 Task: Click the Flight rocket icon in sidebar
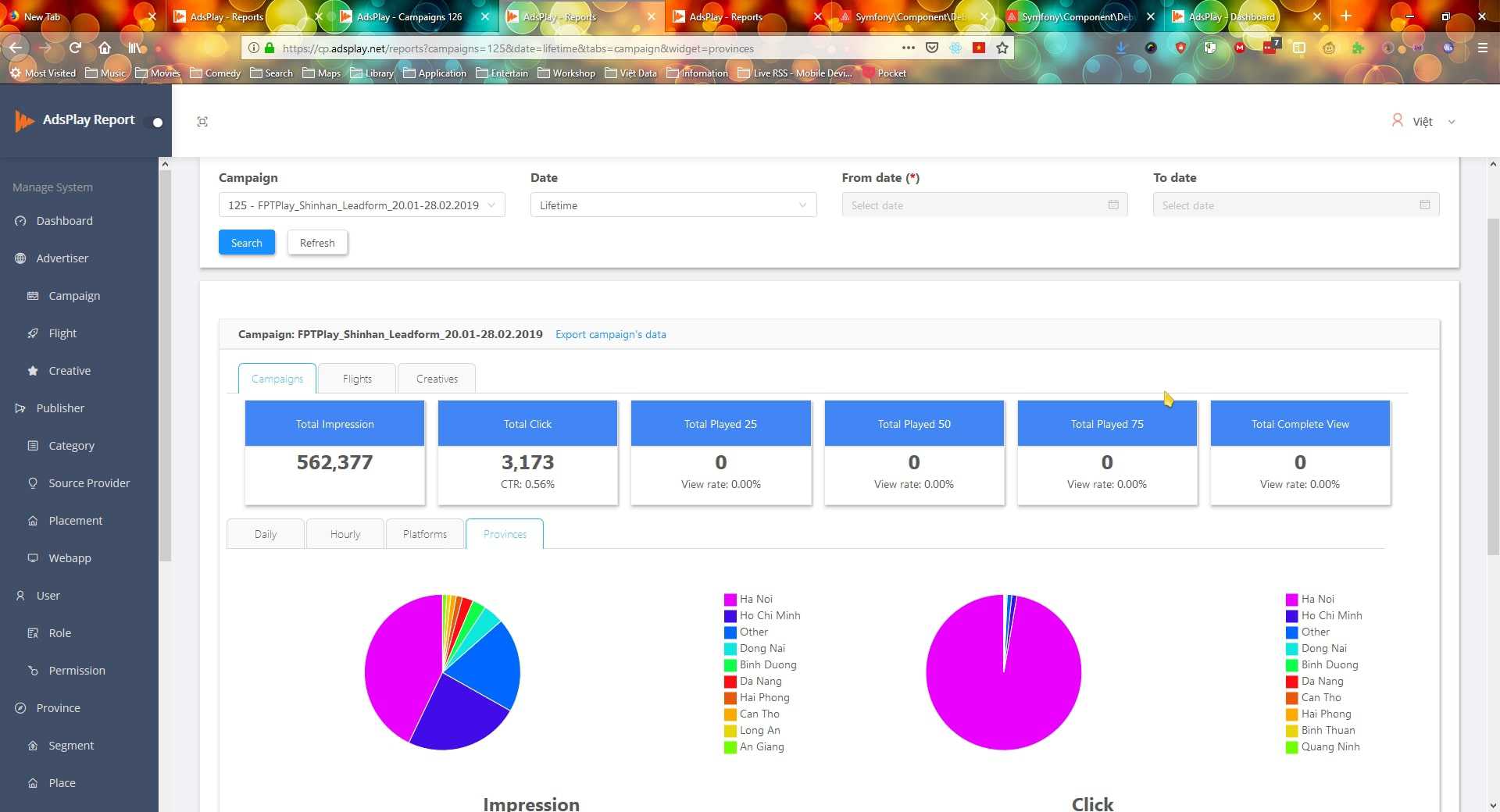tap(33, 333)
